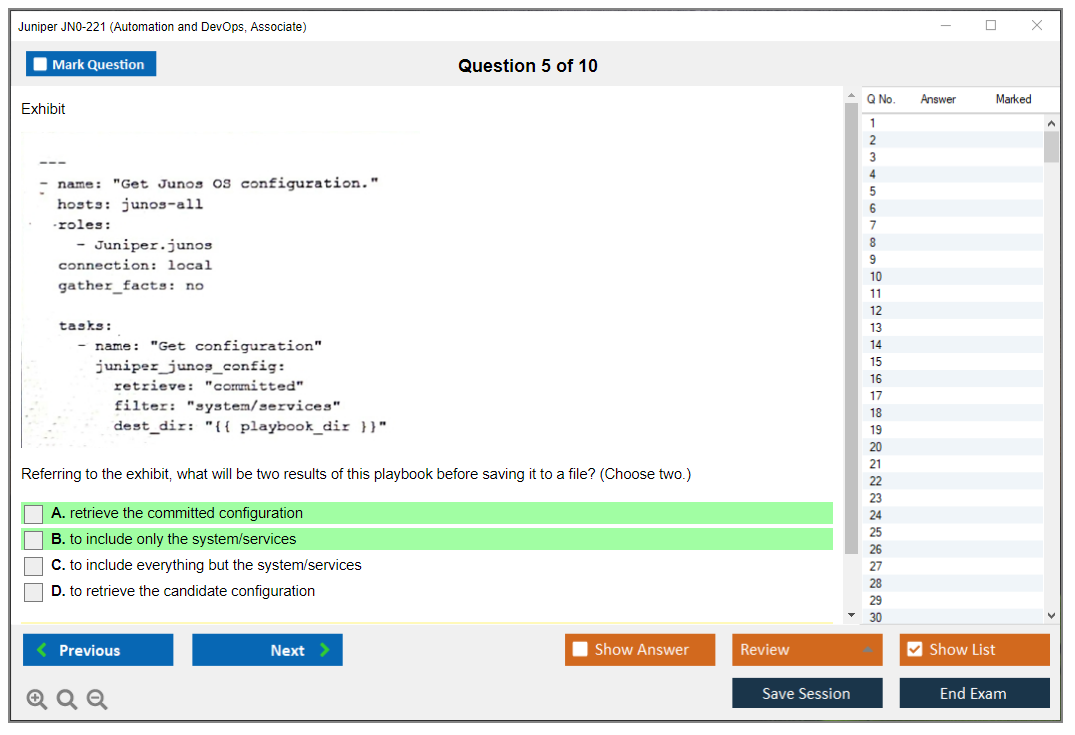Select question 10 in the list
The width and height of the screenshot is (1075, 735).
pyautogui.click(x=876, y=277)
